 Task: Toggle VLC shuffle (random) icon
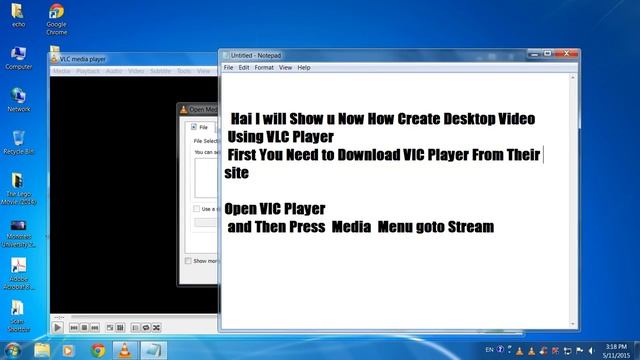(x=156, y=327)
